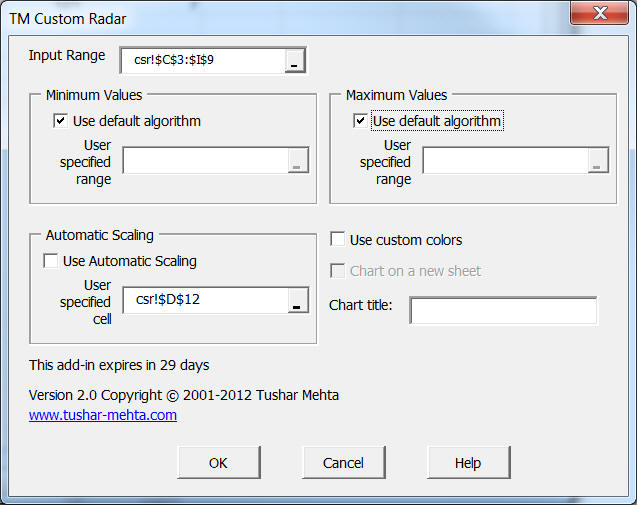Open the www.tushar-mehta.com link

[x=103, y=415]
